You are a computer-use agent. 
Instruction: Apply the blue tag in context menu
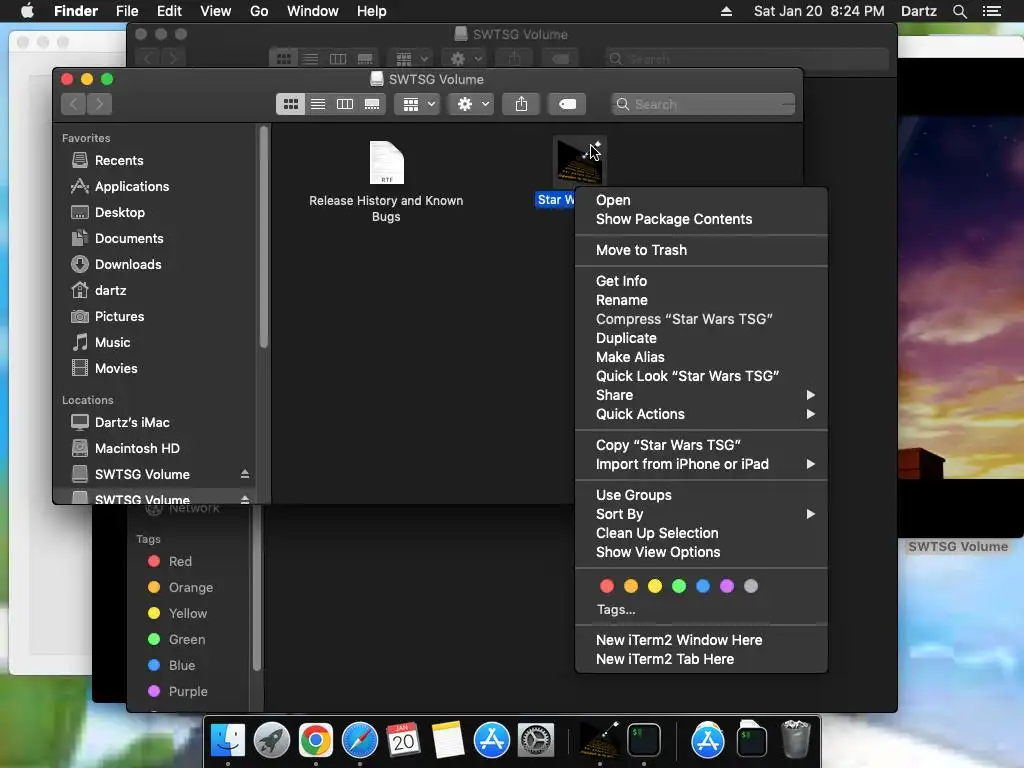click(703, 586)
